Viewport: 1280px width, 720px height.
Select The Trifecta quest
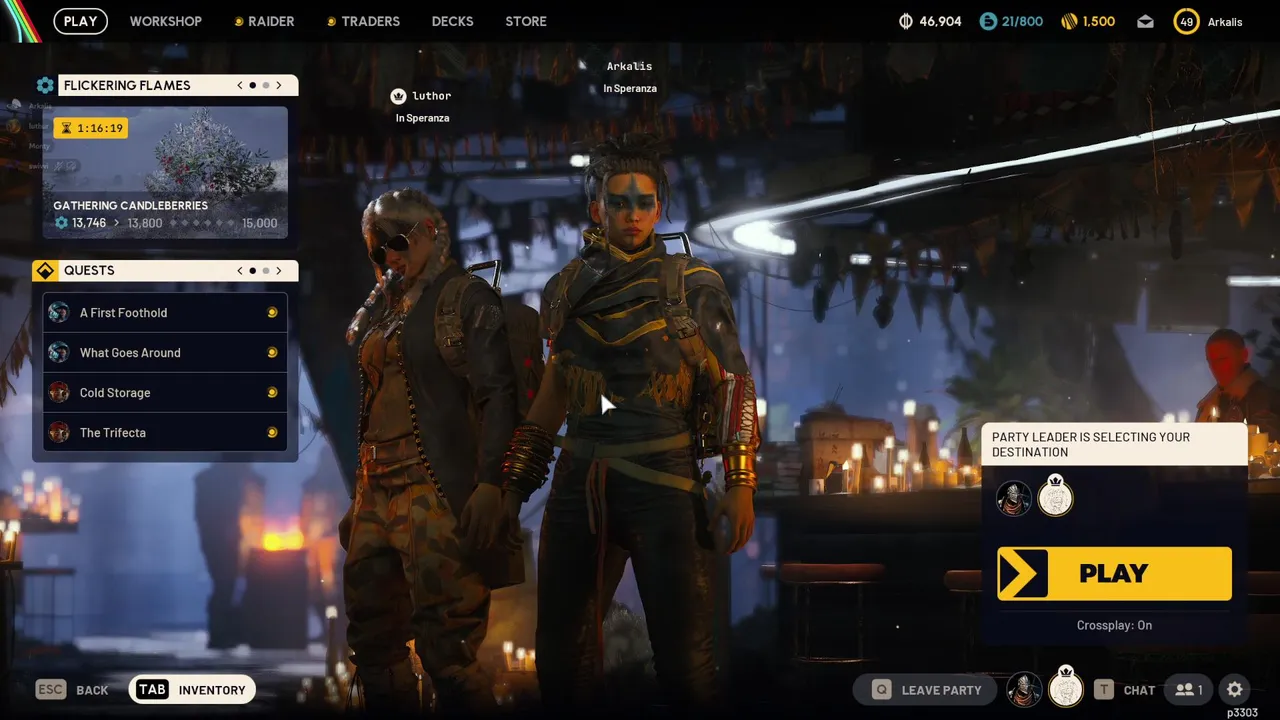[165, 433]
